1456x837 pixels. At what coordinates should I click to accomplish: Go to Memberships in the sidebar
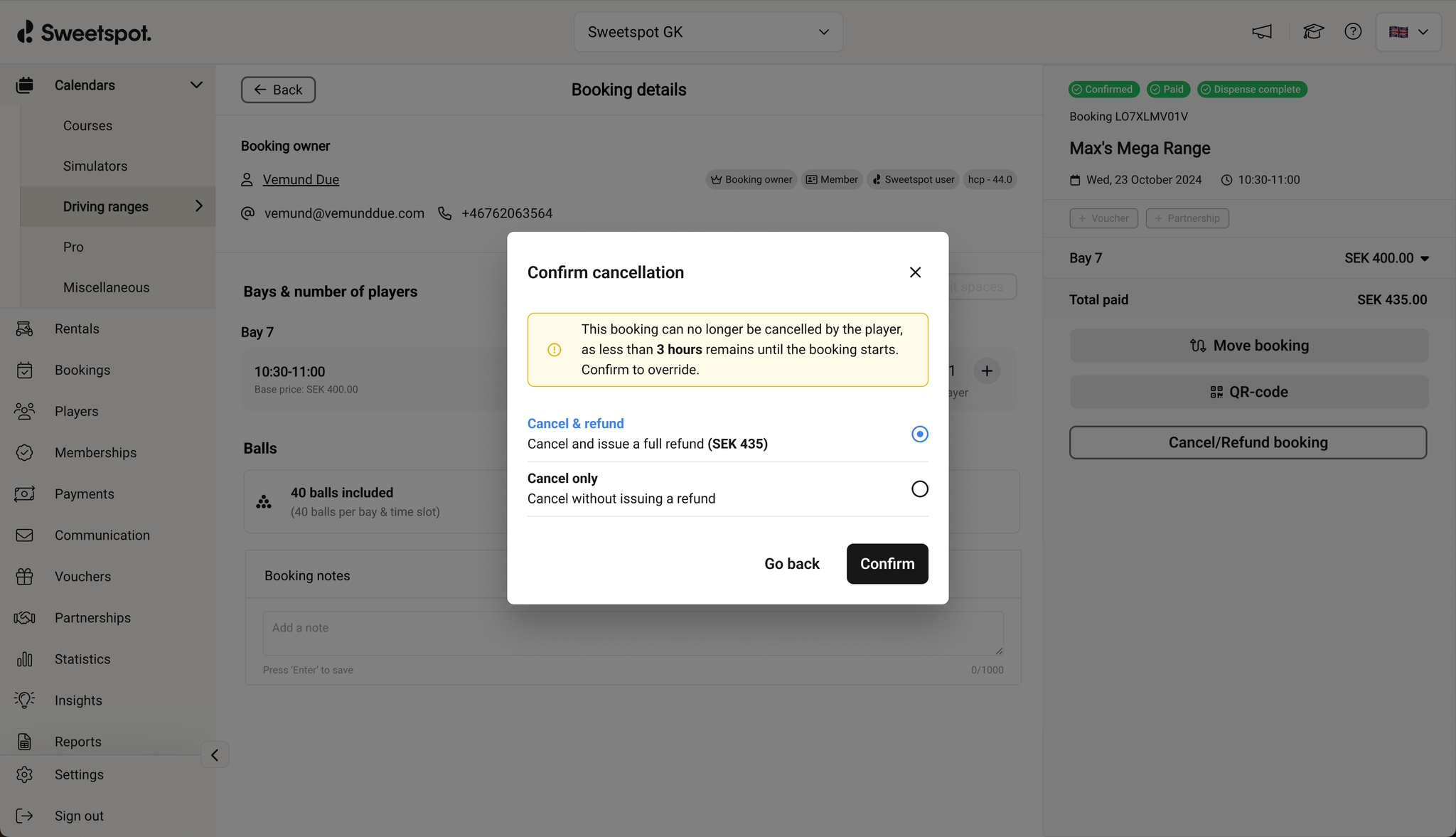click(95, 453)
